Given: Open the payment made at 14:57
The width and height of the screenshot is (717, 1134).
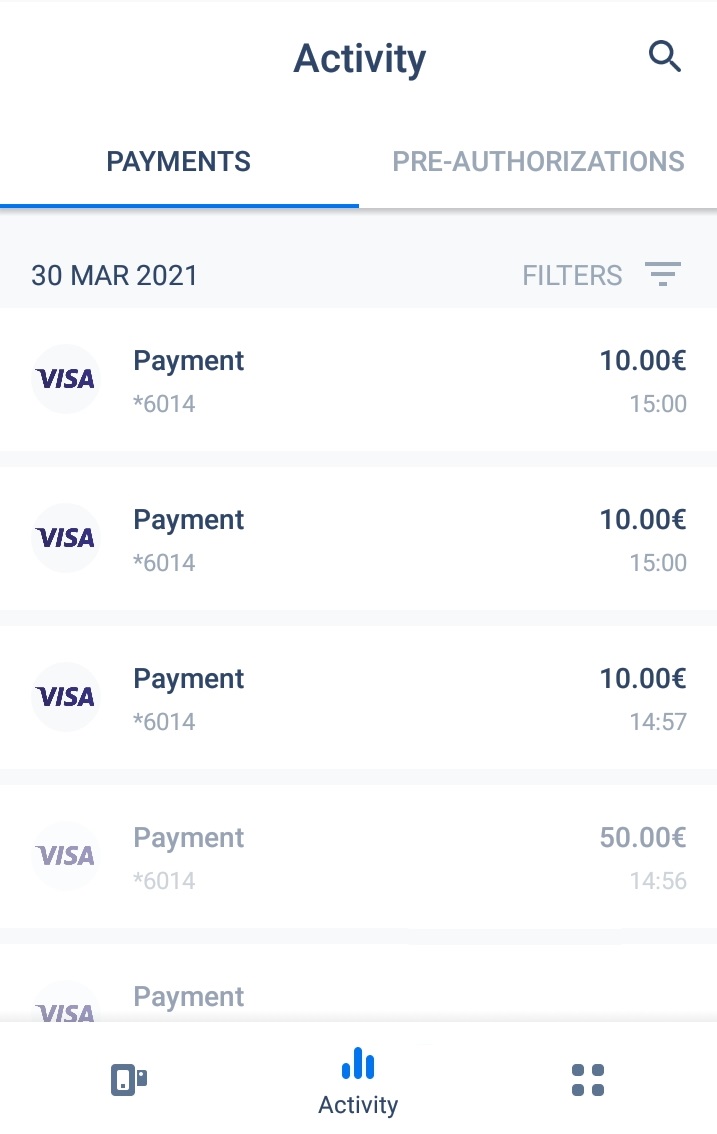Looking at the screenshot, I should click(358, 697).
